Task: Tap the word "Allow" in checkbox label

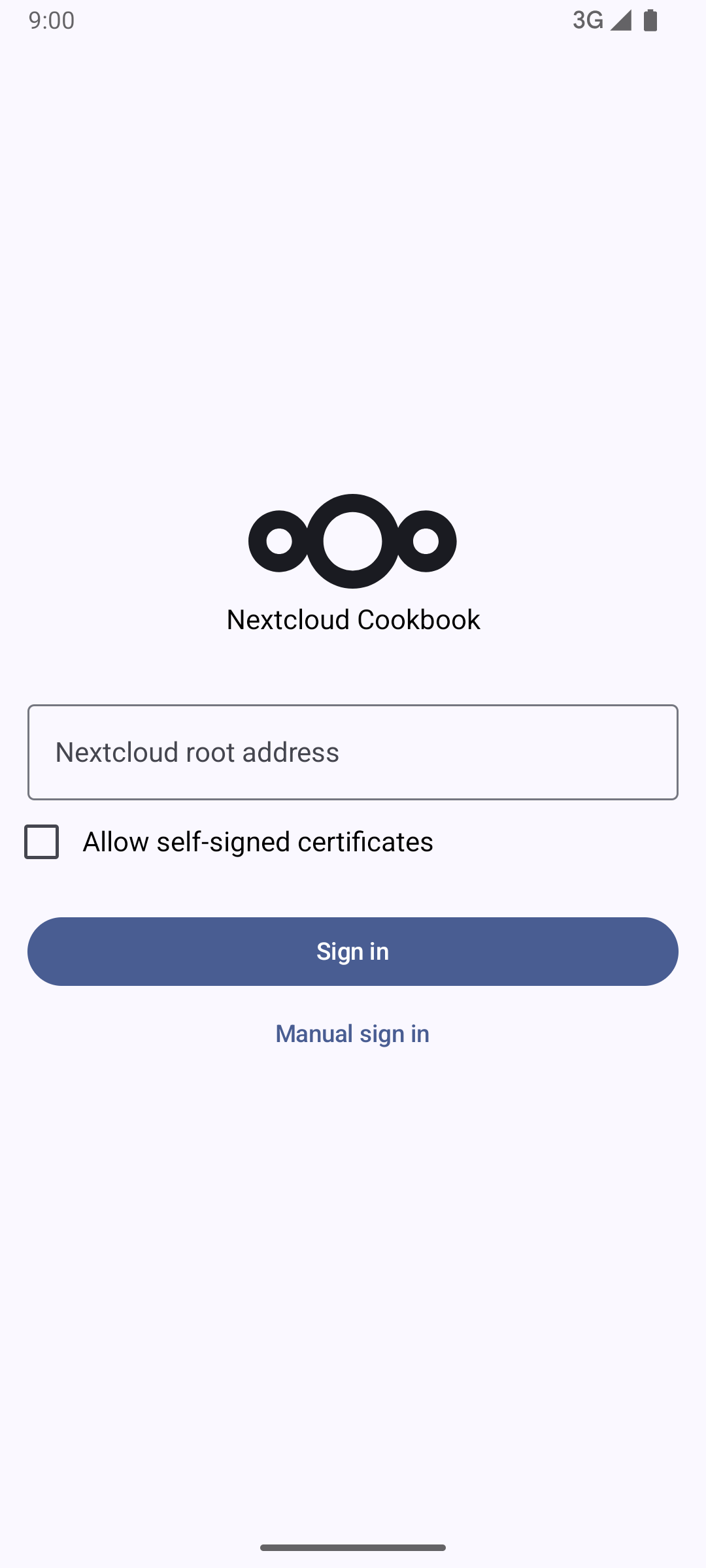Action: coord(116,841)
